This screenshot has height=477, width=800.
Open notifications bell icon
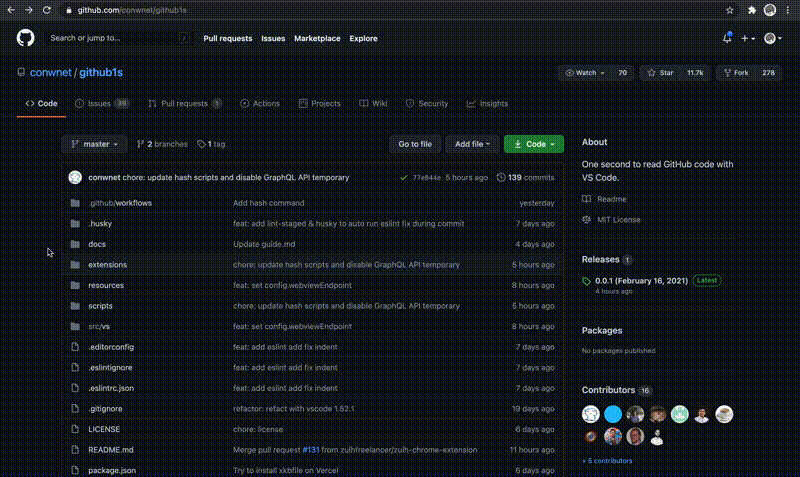tap(727, 38)
